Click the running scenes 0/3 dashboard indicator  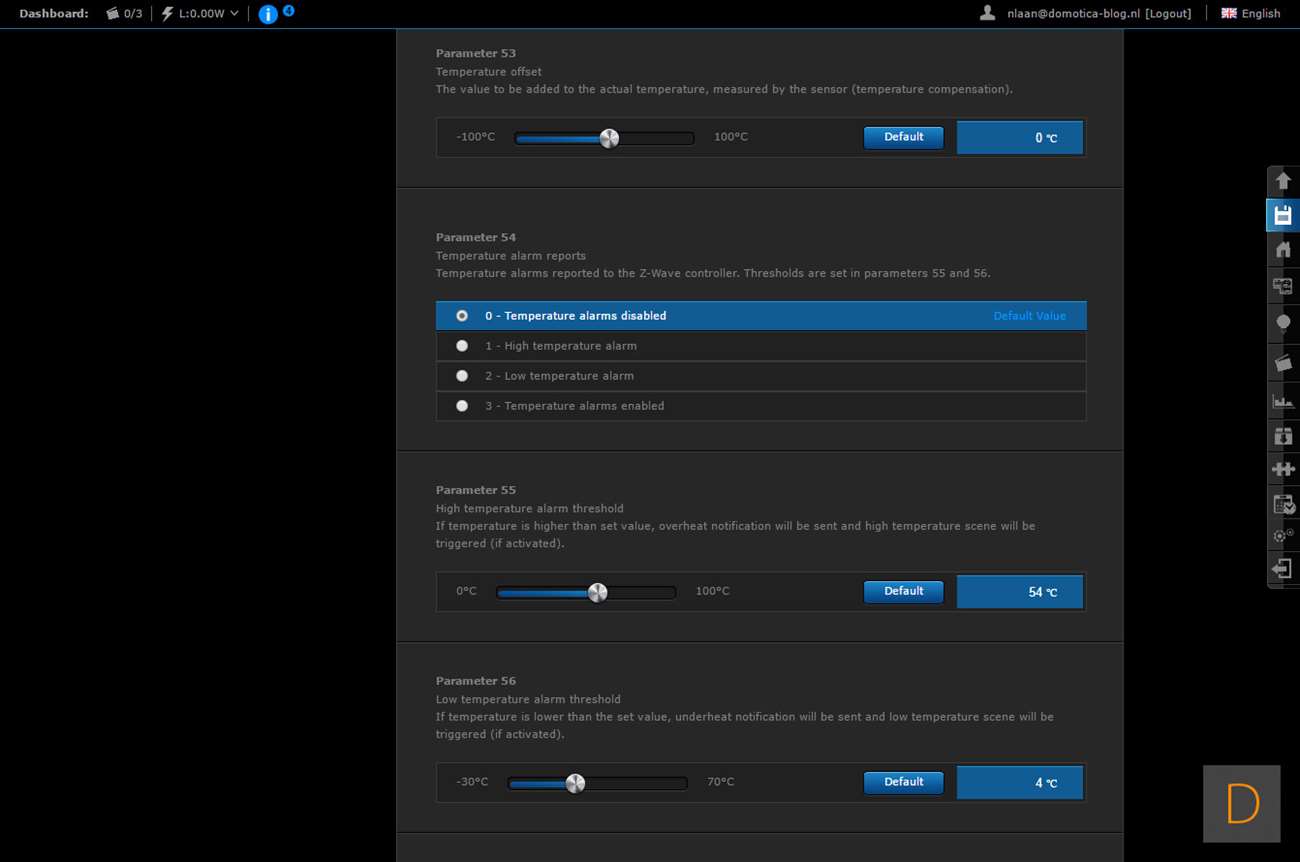click(124, 14)
